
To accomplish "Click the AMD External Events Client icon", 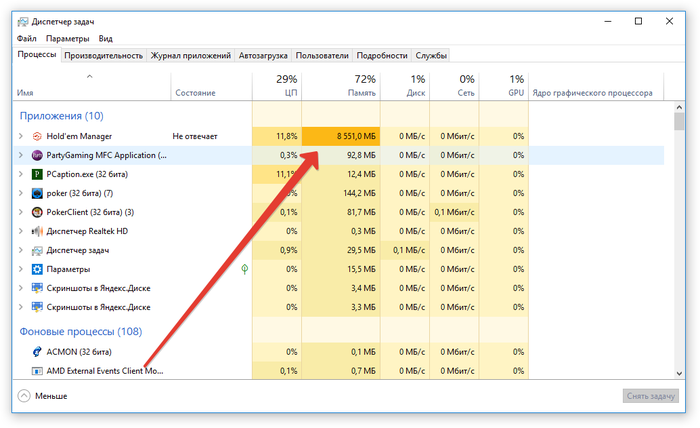I will [37, 371].
